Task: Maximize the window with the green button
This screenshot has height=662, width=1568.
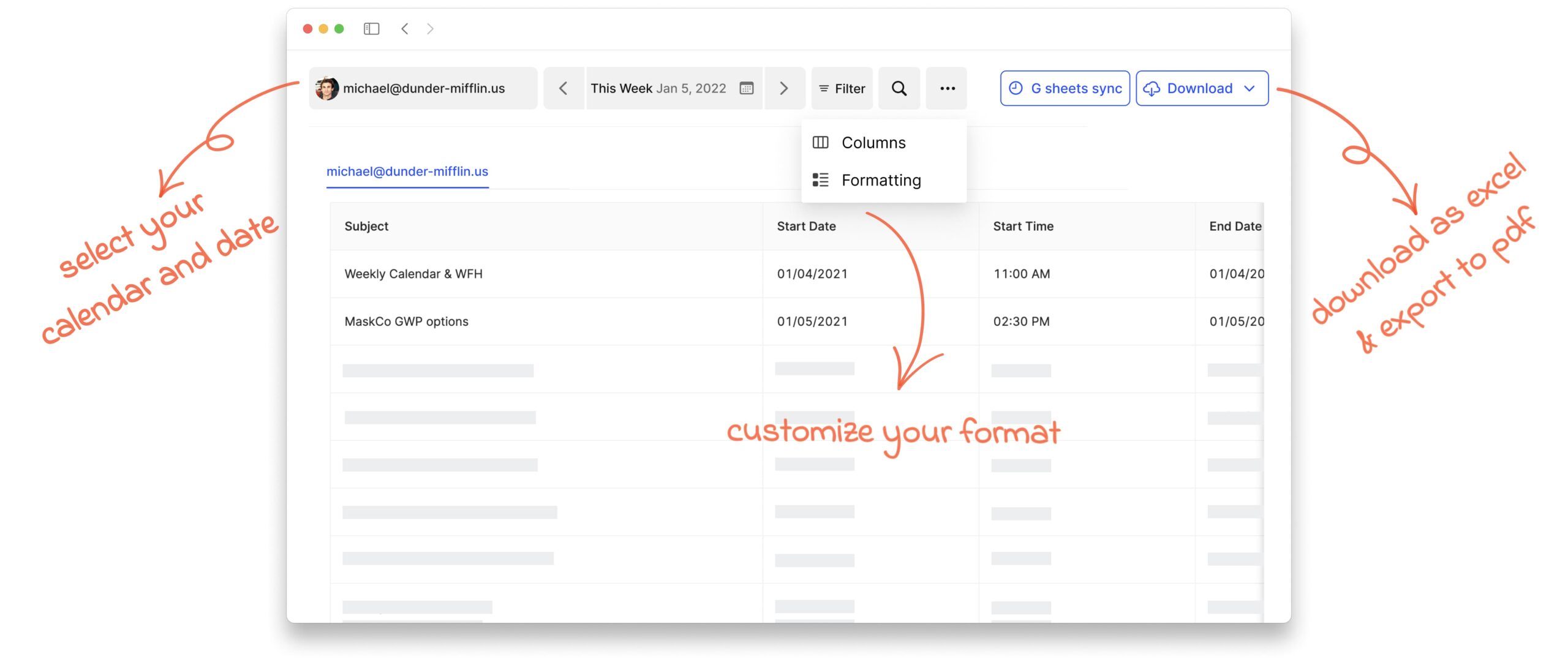Action: tap(339, 29)
